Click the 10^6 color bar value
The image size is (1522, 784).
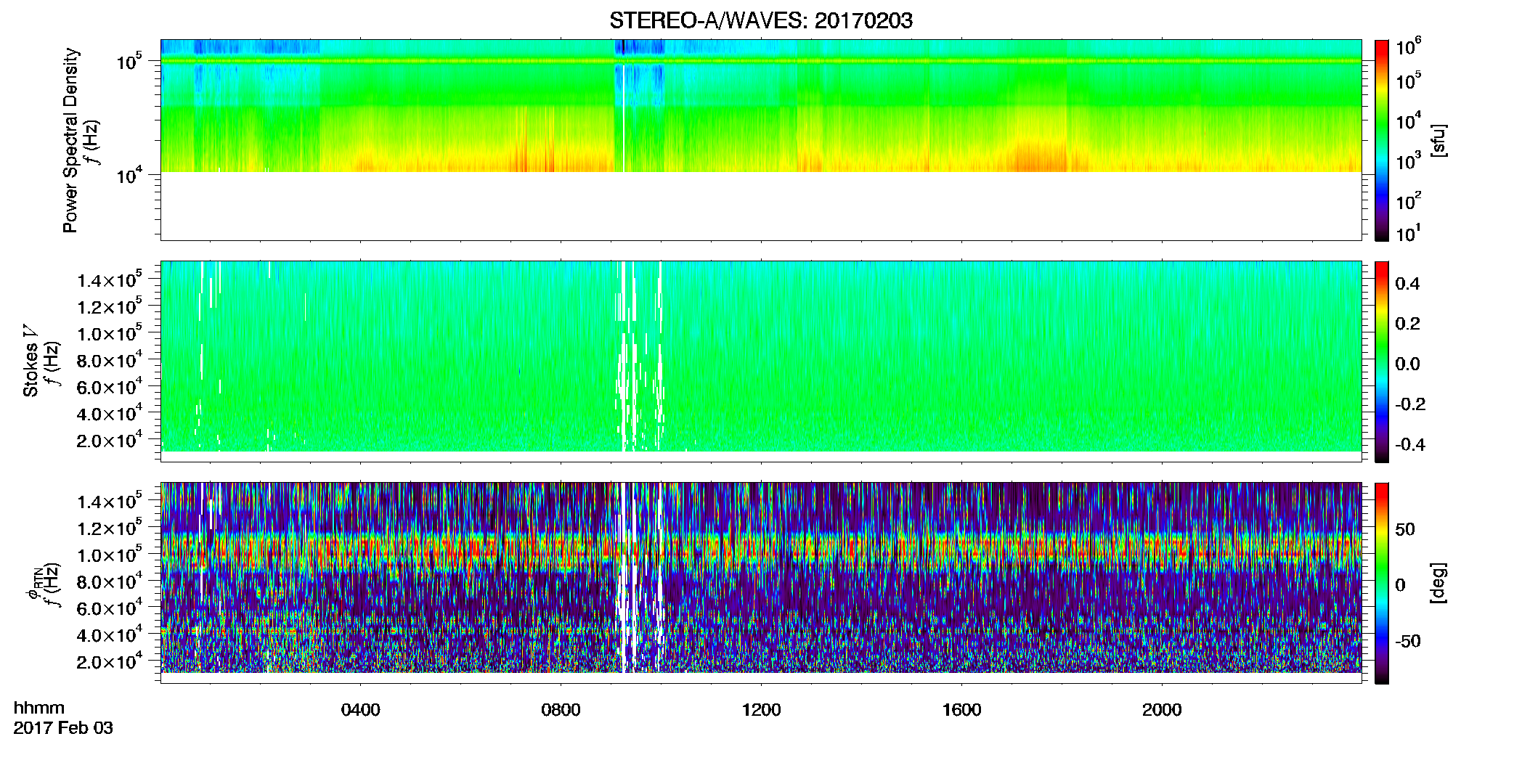point(1408,47)
